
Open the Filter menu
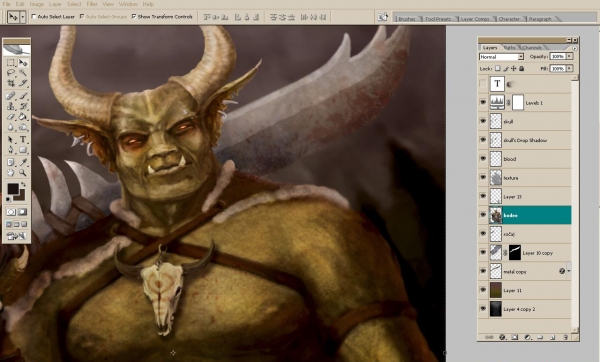pyautogui.click(x=92, y=4)
